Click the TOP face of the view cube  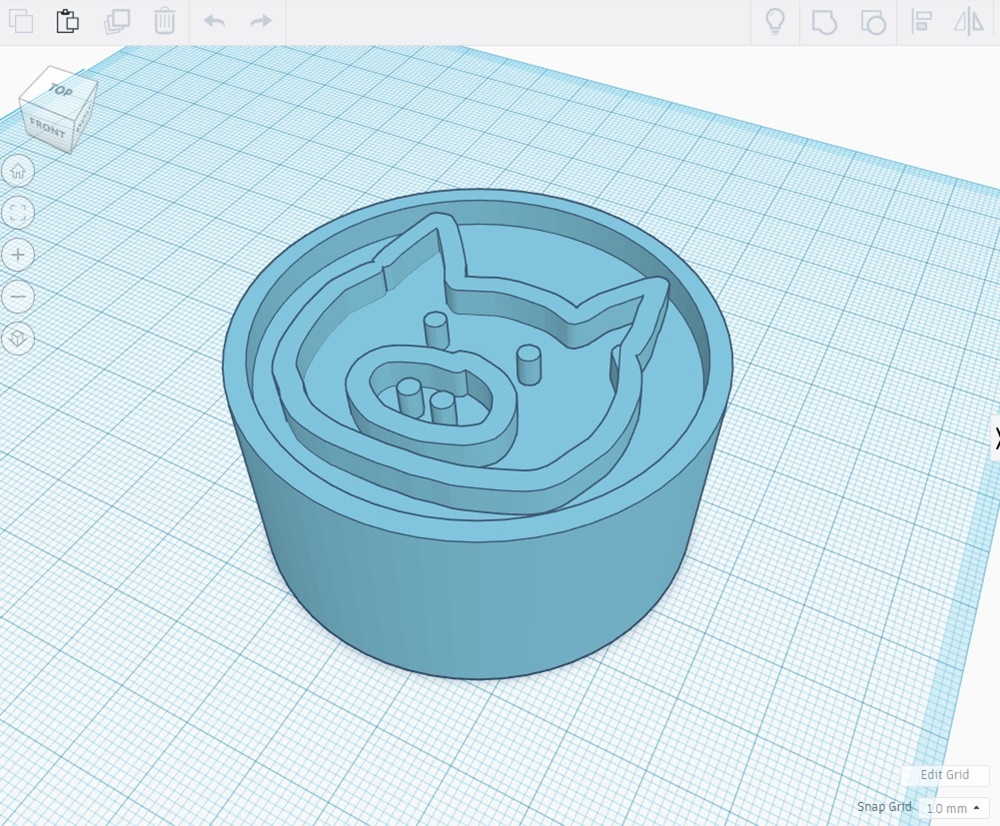pyautogui.click(x=60, y=92)
